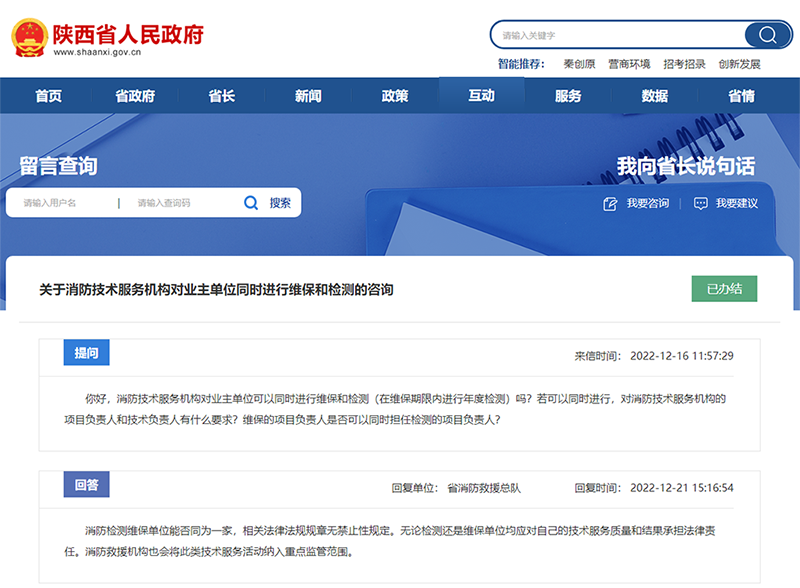Image resolution: width=800 pixels, height=588 pixels.
Task: Open the 秦创原 recommended link
Action: (x=579, y=64)
